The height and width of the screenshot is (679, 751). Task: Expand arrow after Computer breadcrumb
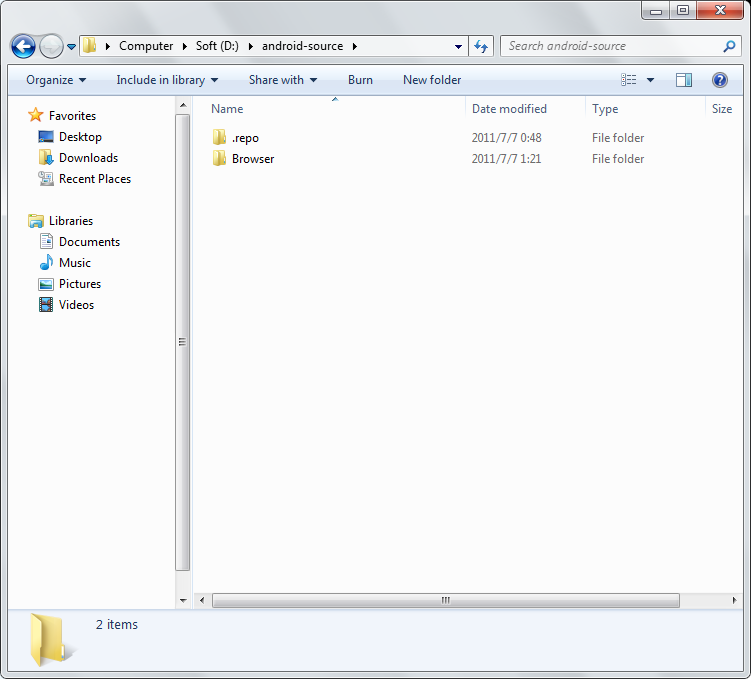point(184,46)
